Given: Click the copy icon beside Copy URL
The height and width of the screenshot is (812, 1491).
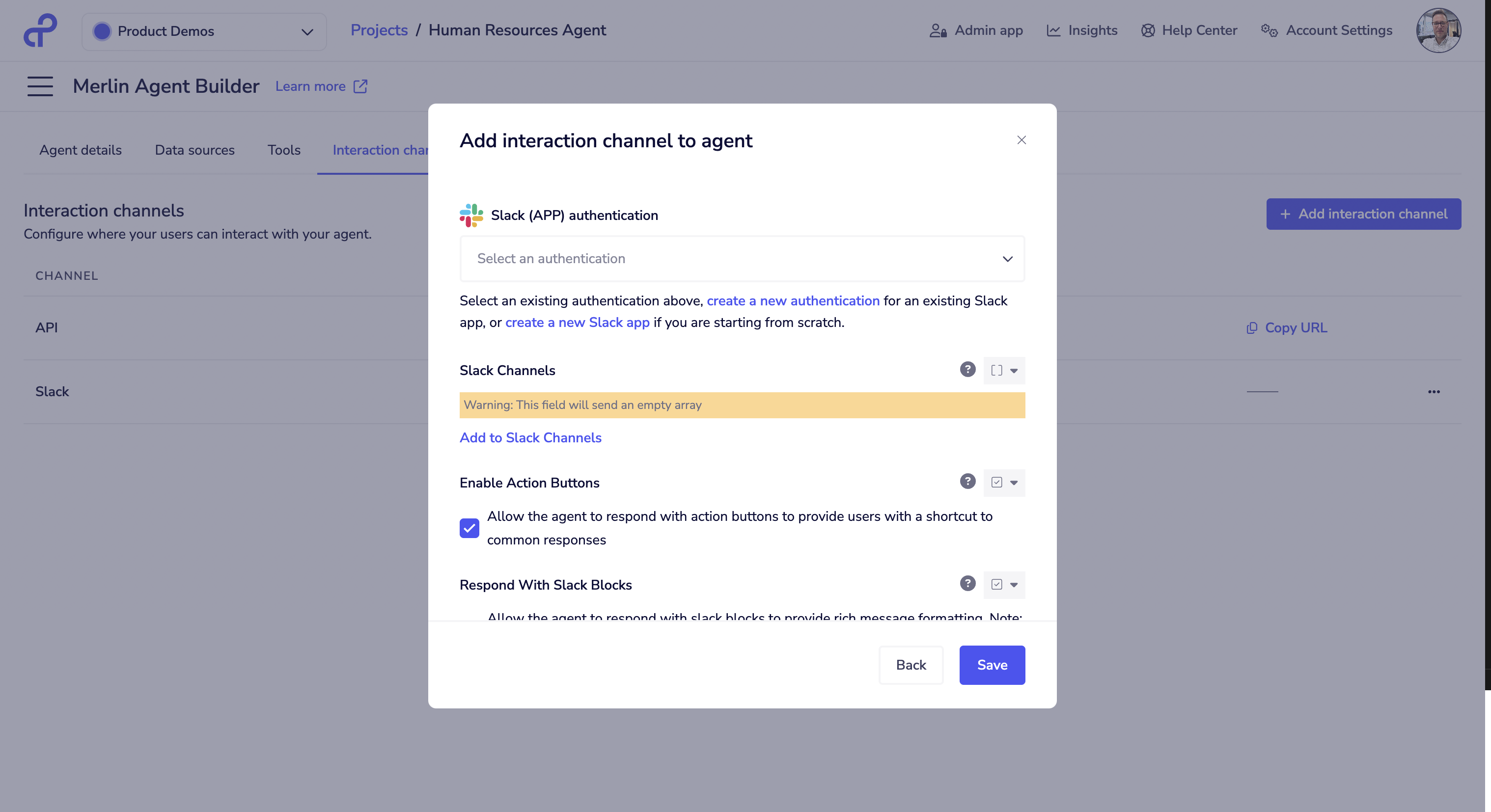Looking at the screenshot, I should [x=1252, y=327].
